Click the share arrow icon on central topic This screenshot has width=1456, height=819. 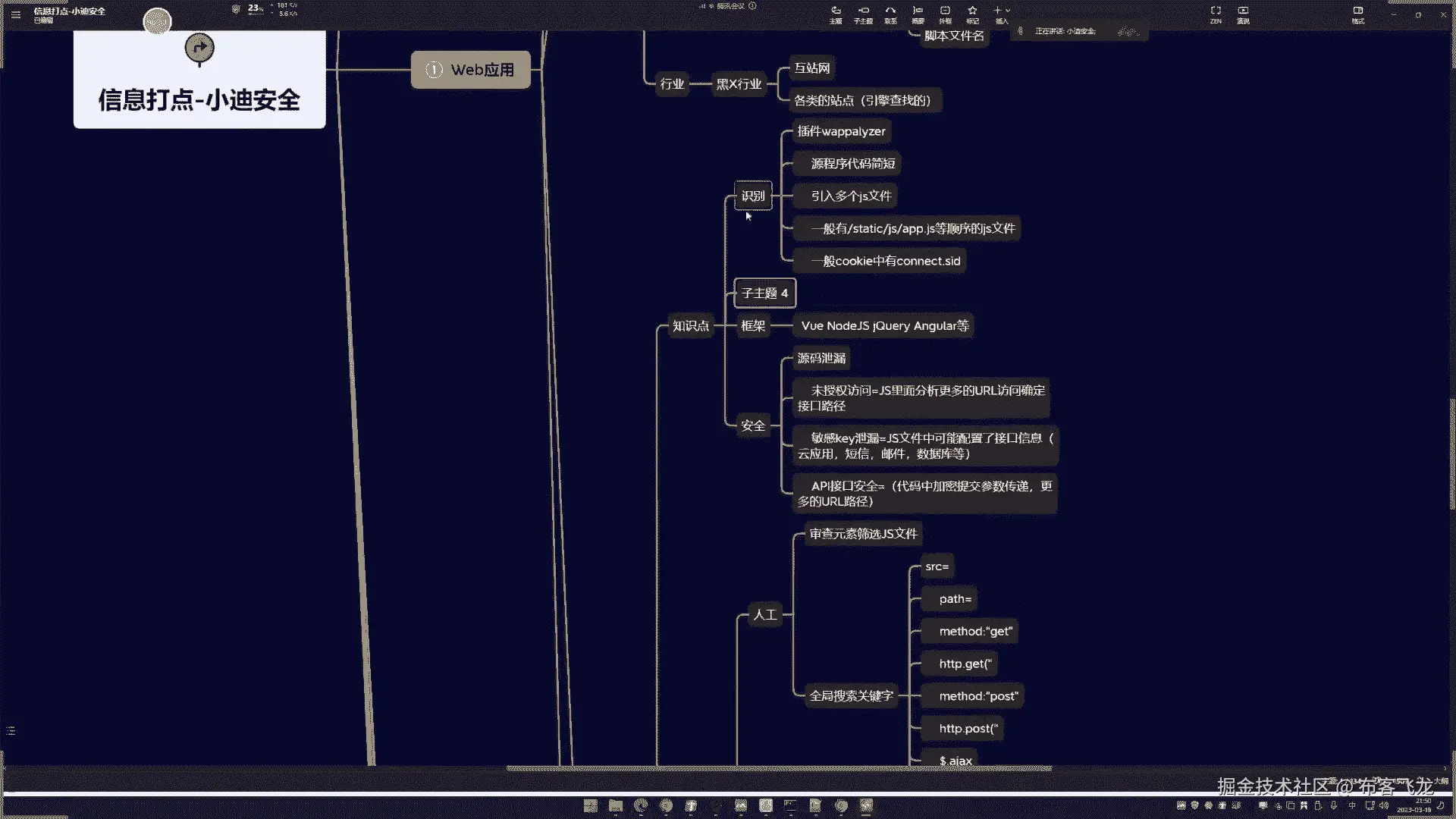[199, 48]
